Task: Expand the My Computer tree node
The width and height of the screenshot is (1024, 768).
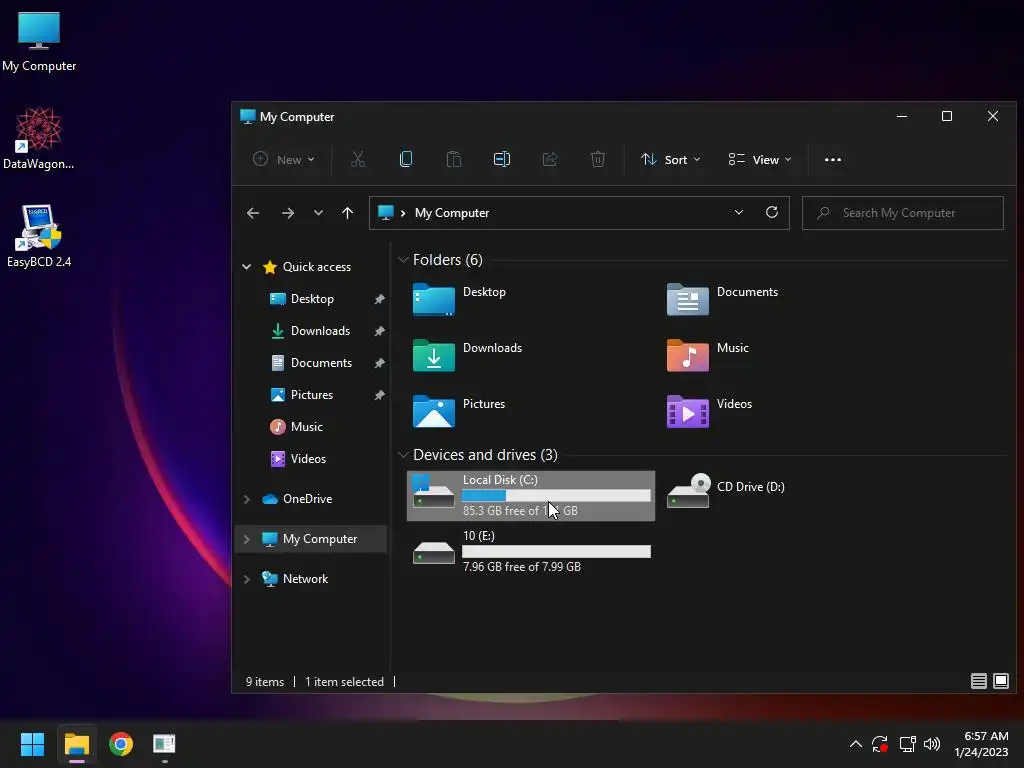Action: click(x=246, y=539)
